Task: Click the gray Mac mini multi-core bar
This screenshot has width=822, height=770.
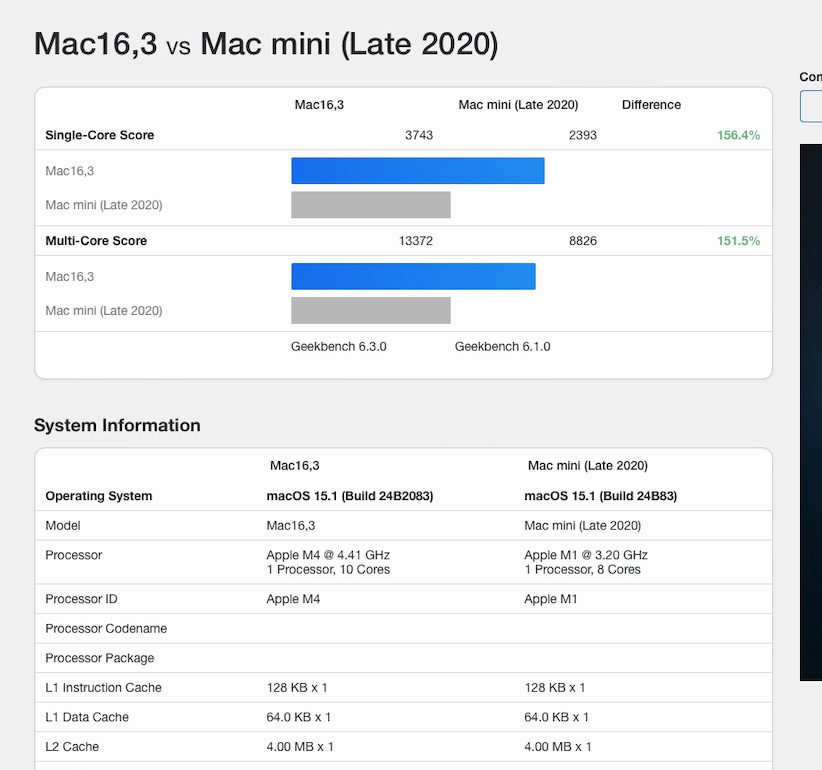Action: pos(370,310)
